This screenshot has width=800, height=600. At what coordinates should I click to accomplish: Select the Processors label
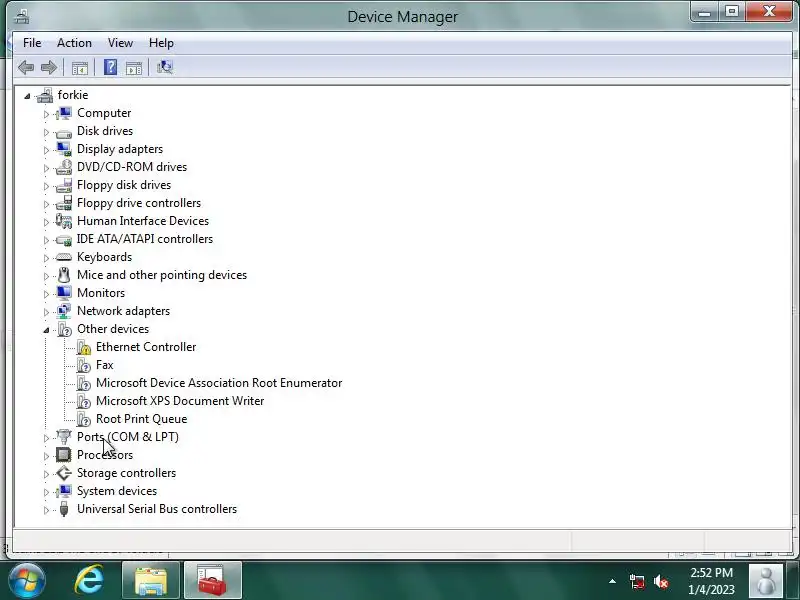coord(105,455)
